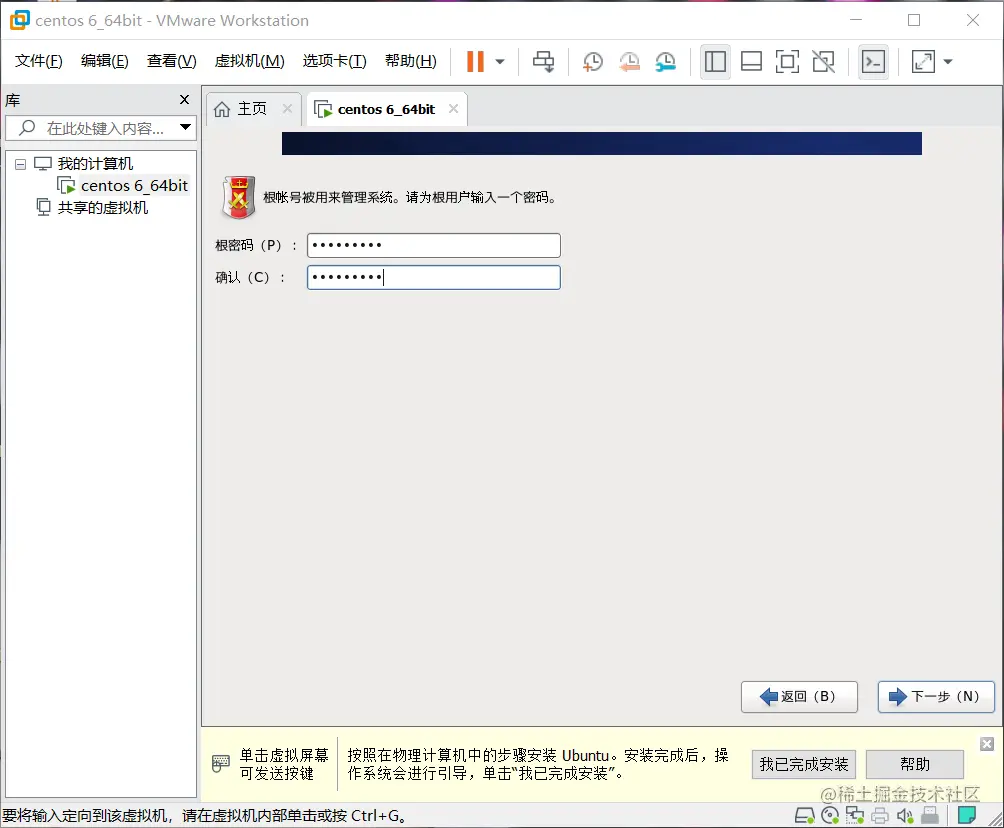
Task: Open the power options dropdown beside the pause icon
Action: pyautogui.click(x=500, y=62)
